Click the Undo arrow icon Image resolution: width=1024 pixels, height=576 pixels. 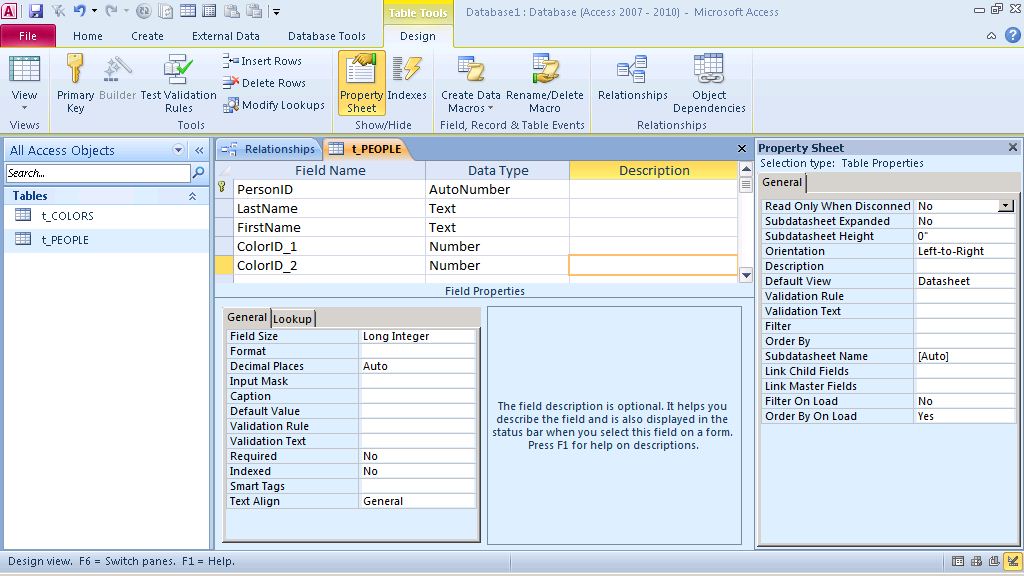(x=79, y=11)
